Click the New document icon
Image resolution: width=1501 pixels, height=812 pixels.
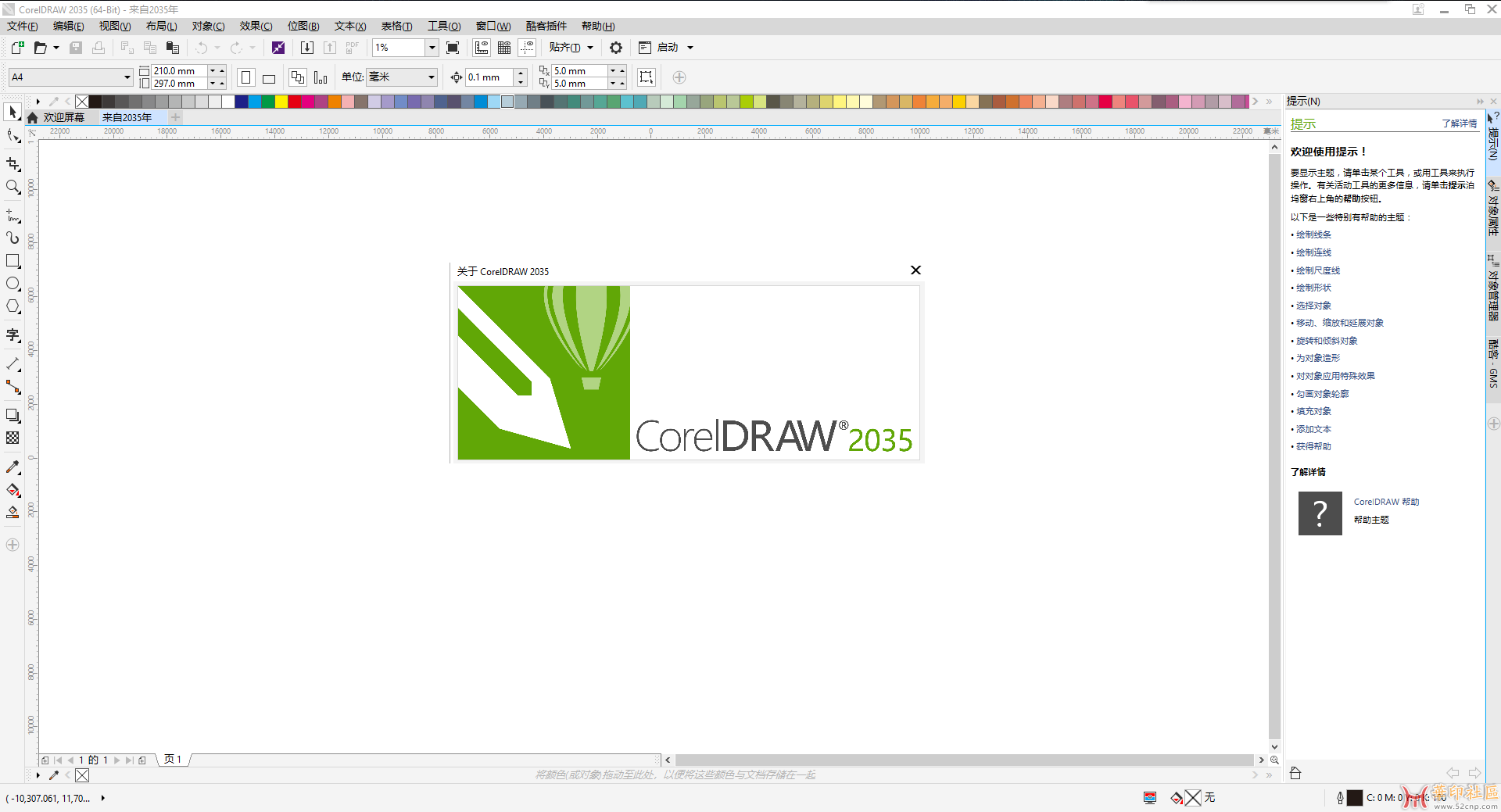point(17,48)
